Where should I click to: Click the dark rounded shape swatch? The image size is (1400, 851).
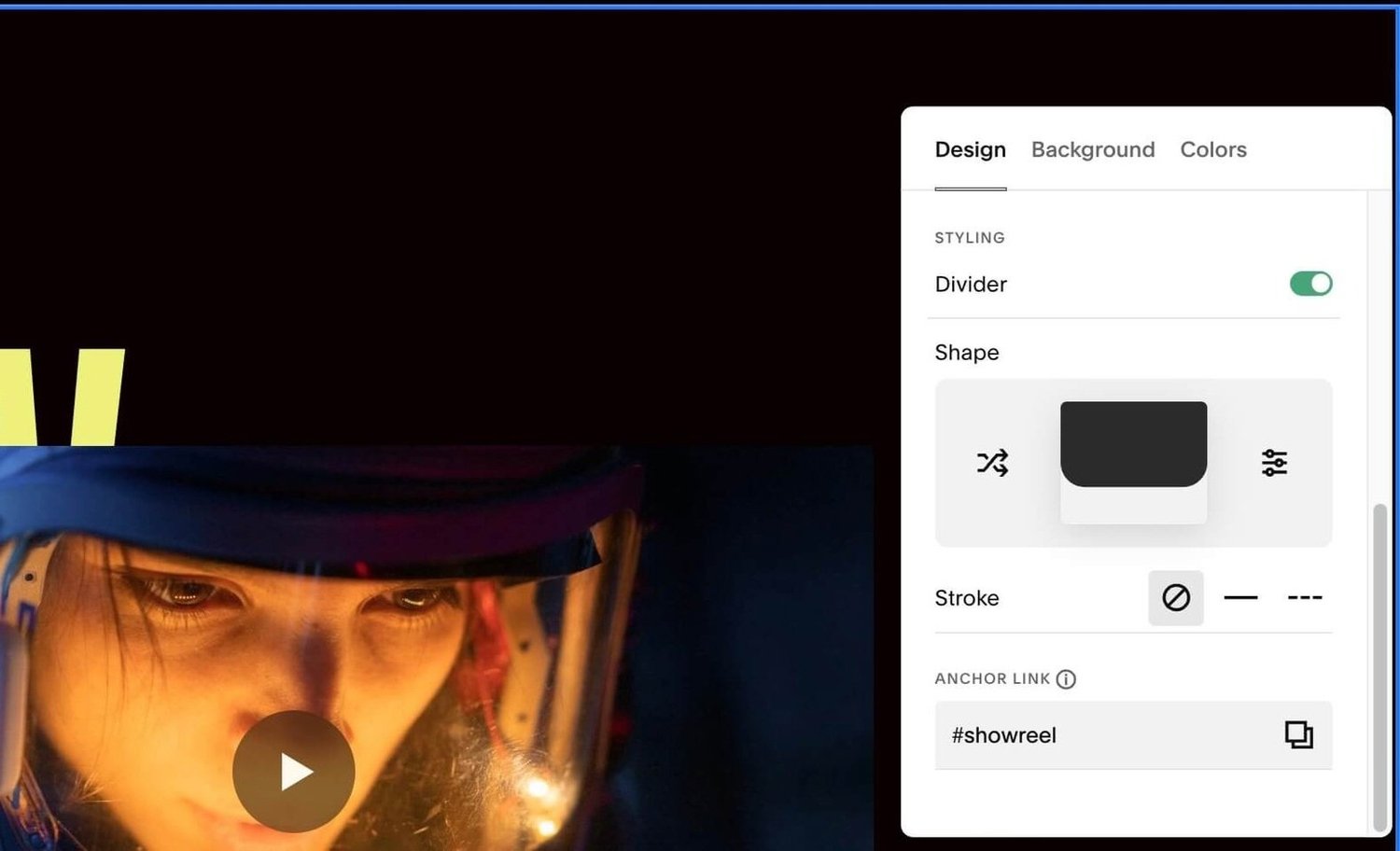point(1133,442)
